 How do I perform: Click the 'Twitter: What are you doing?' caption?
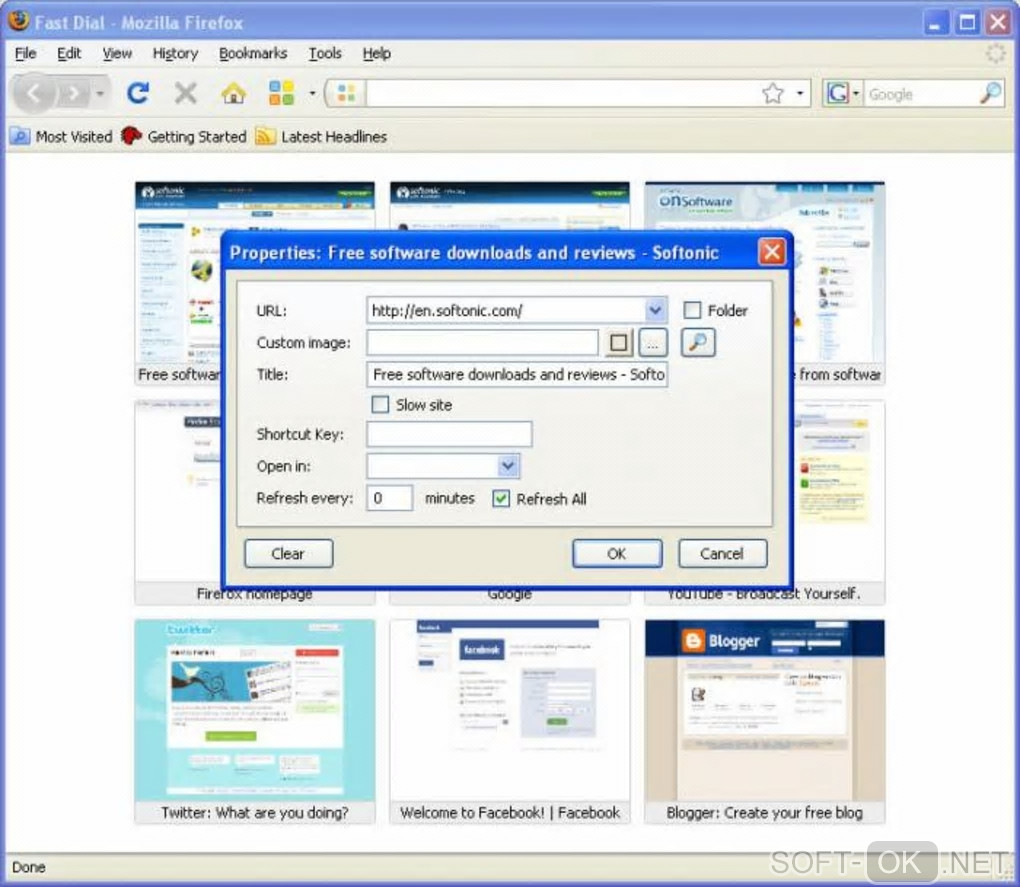(255, 813)
